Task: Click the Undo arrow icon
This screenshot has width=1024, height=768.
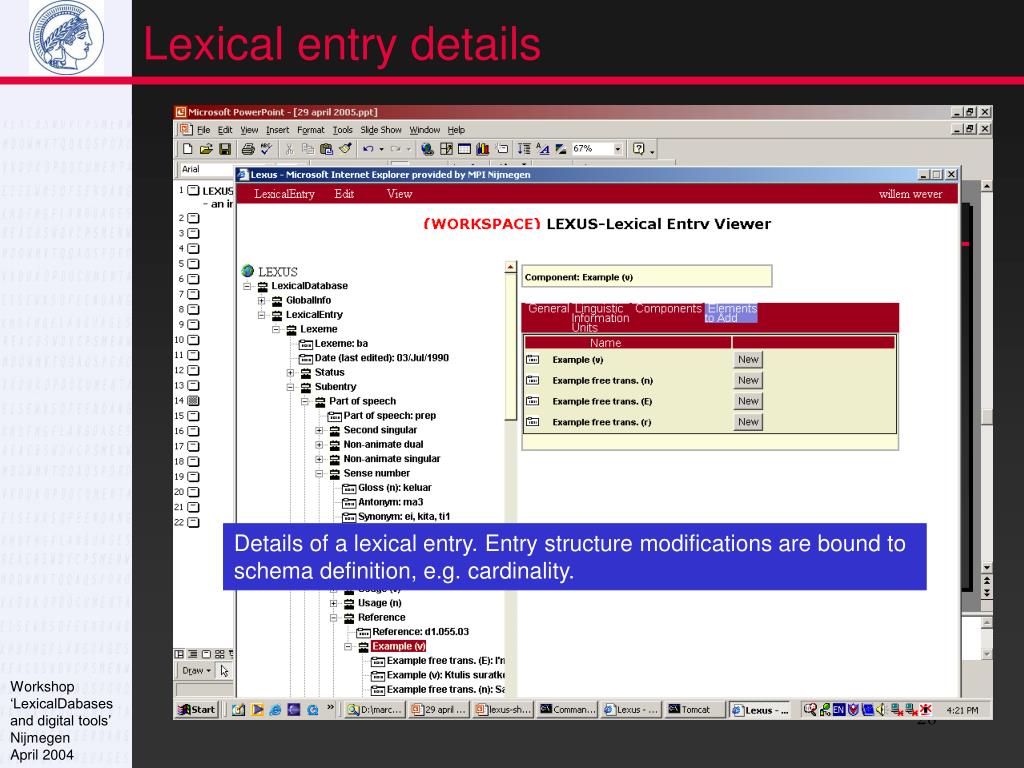Action: [368, 150]
